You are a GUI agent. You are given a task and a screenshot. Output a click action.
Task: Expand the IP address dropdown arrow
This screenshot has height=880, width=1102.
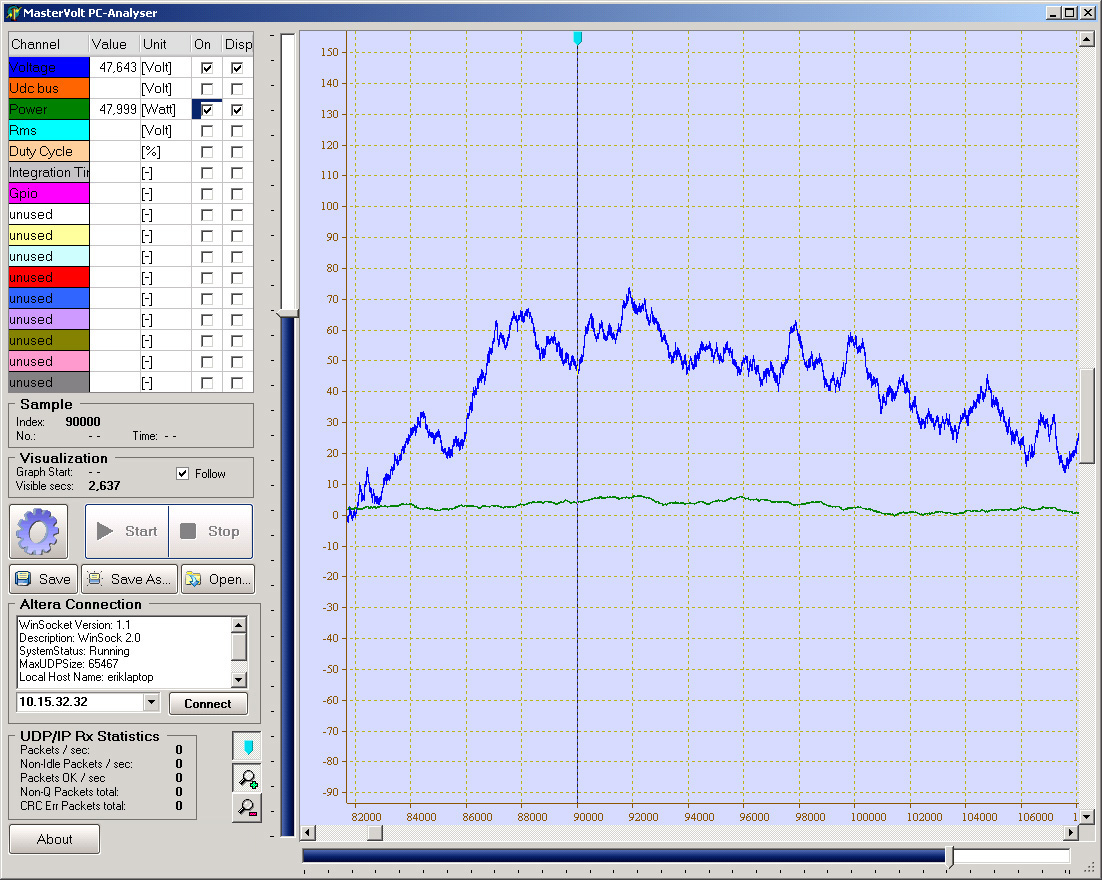click(152, 702)
